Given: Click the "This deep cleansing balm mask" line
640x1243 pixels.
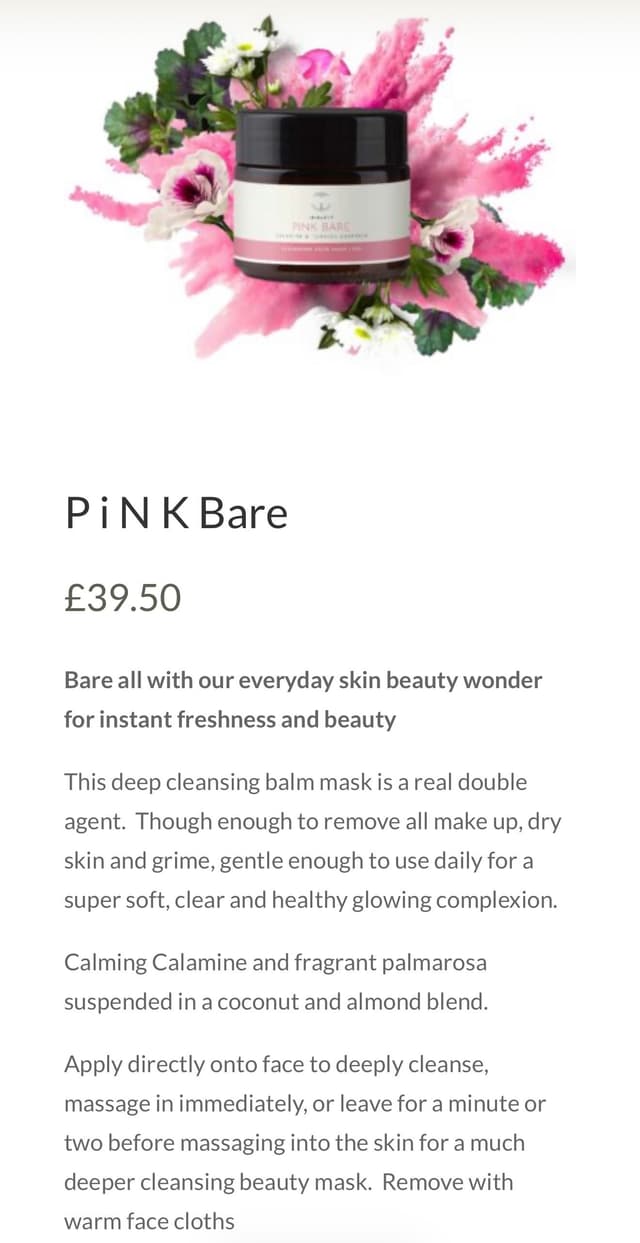Looking at the screenshot, I should click(295, 782).
